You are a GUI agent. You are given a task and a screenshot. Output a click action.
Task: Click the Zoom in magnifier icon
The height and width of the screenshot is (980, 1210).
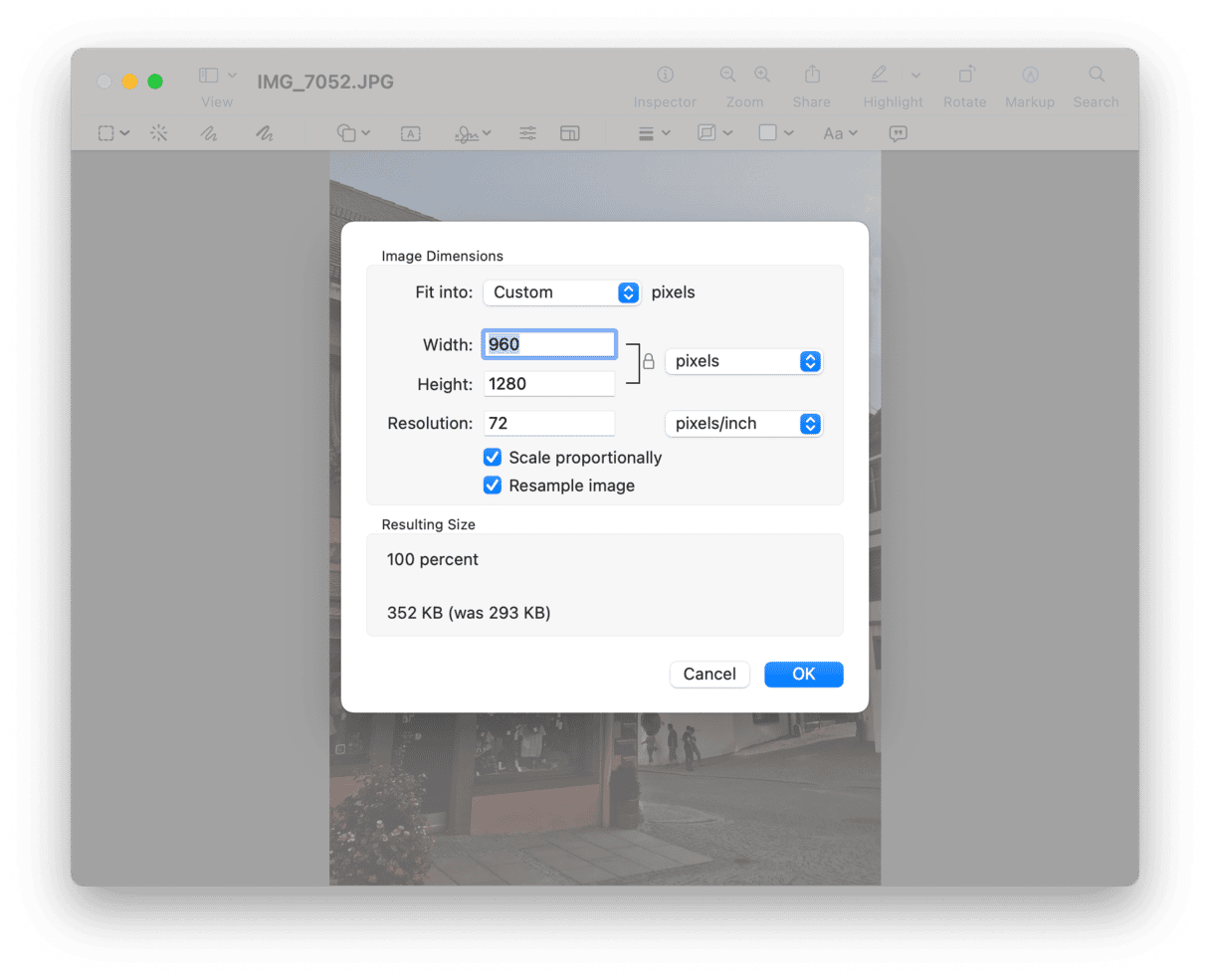[x=762, y=75]
